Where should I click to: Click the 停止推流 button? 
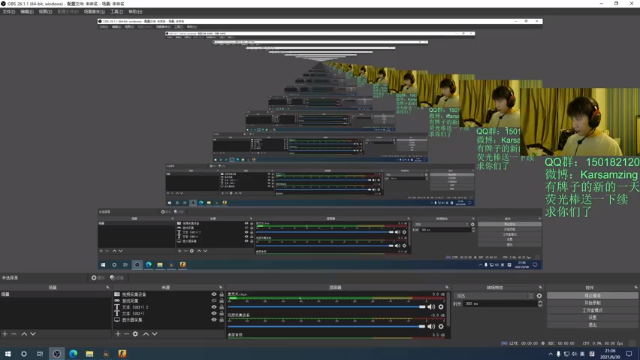(592, 296)
